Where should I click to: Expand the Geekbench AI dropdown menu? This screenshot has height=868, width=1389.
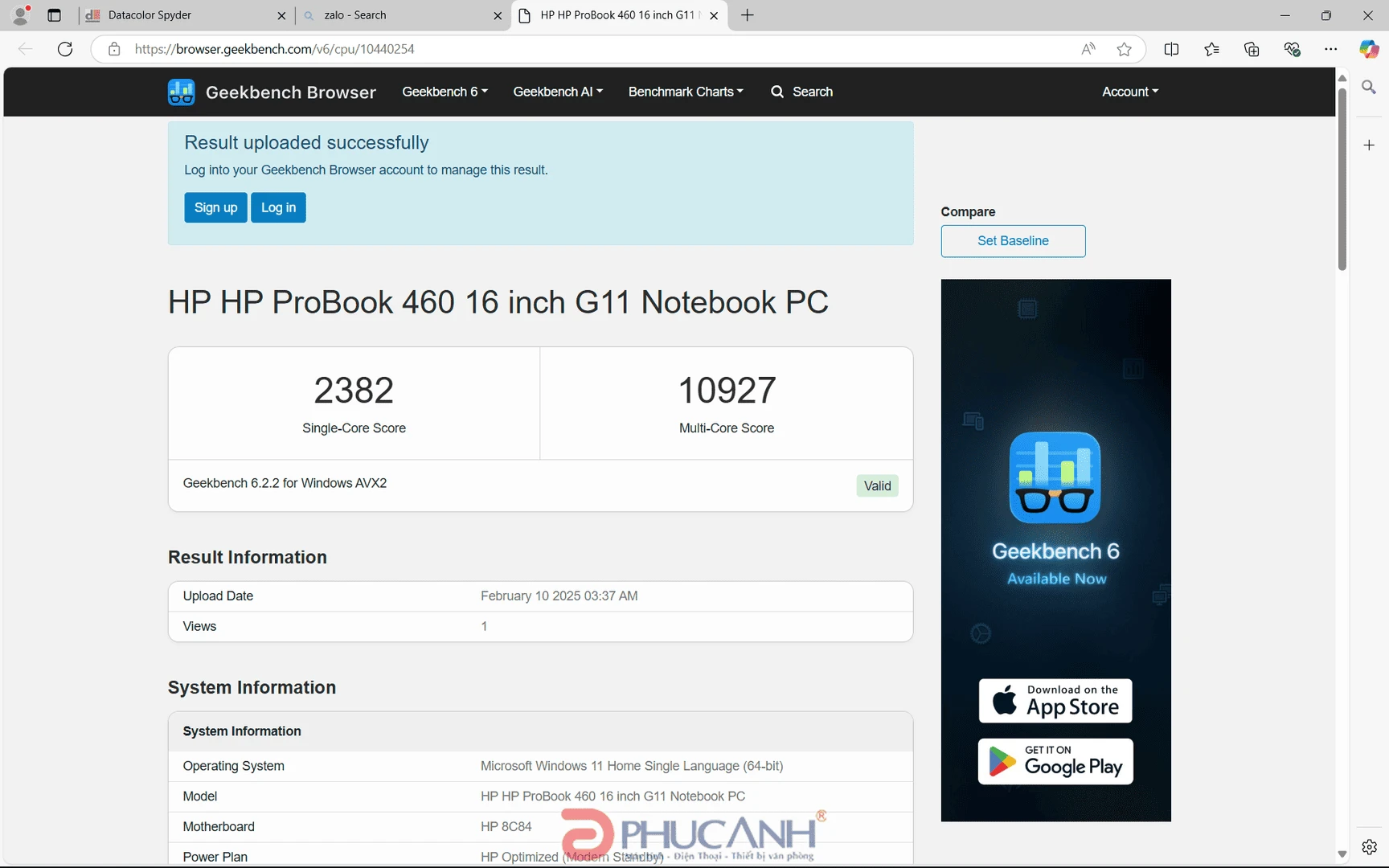click(x=558, y=92)
